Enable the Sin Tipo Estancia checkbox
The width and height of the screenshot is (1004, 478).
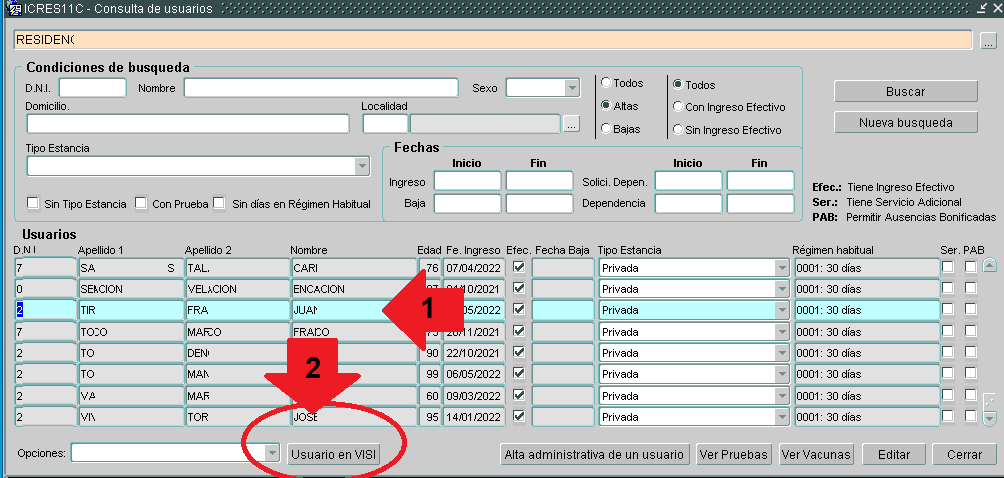(x=34, y=203)
